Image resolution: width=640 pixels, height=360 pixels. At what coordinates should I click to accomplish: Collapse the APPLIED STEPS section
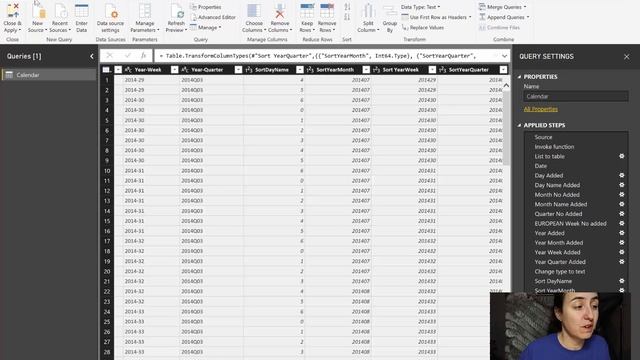point(520,125)
